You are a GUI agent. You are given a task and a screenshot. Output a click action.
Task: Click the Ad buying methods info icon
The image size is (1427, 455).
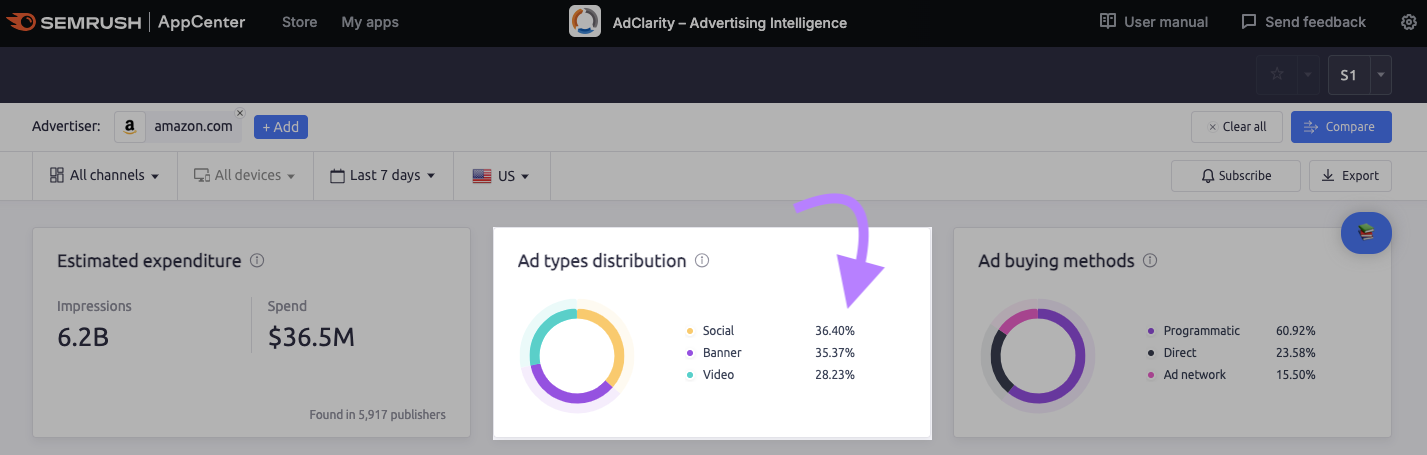tap(1150, 261)
